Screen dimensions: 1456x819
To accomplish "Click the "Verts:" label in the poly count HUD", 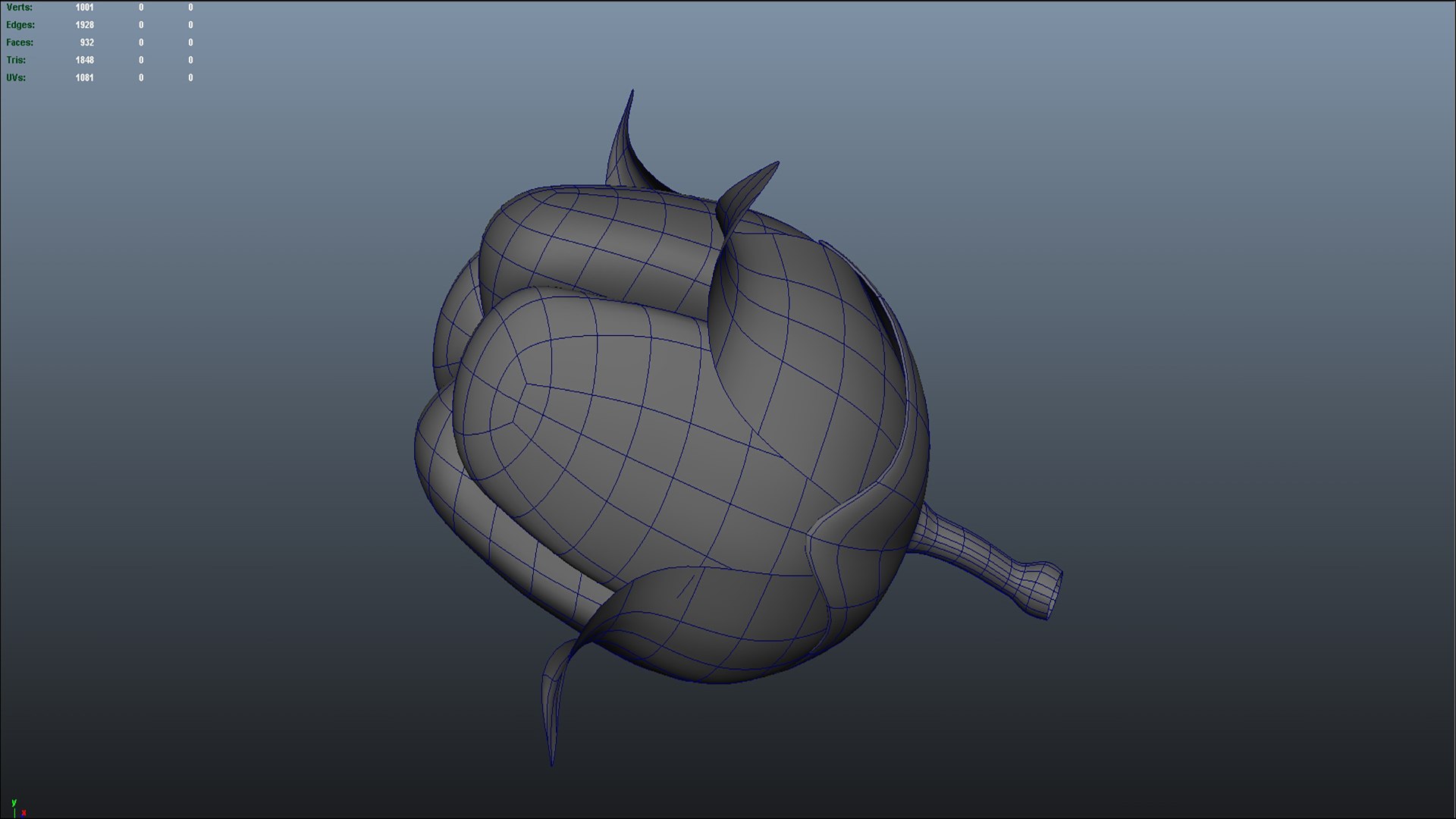I will (x=19, y=8).
